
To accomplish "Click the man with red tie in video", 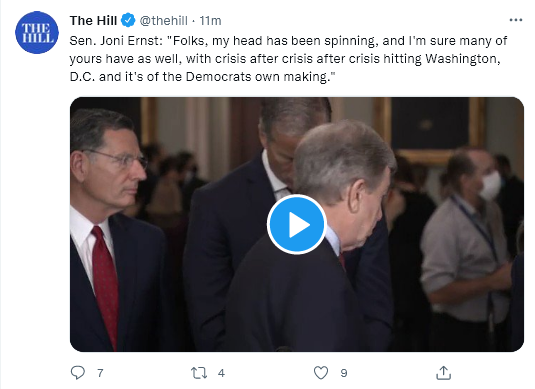I will click(x=114, y=230).
